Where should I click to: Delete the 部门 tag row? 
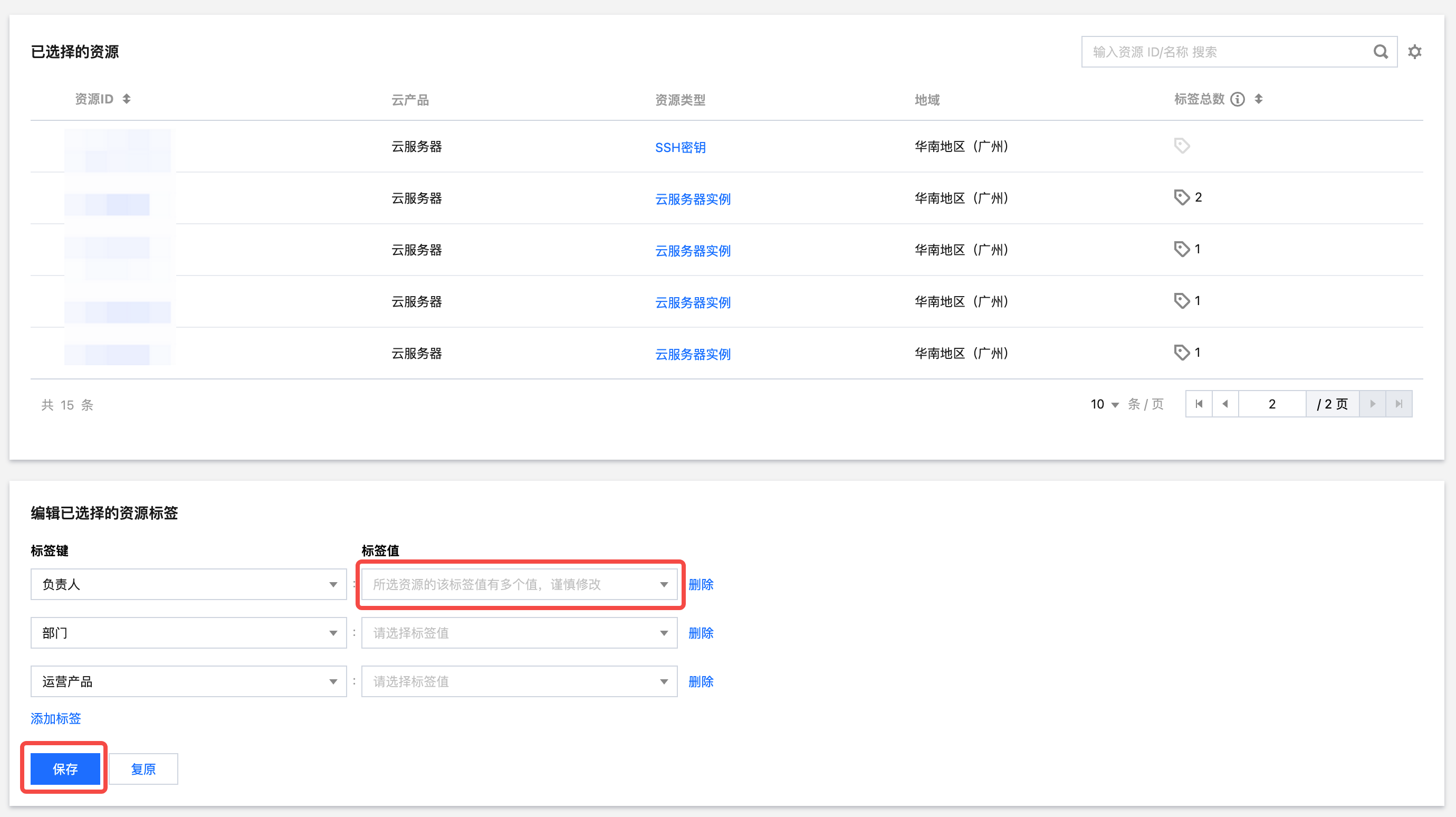tap(701, 633)
